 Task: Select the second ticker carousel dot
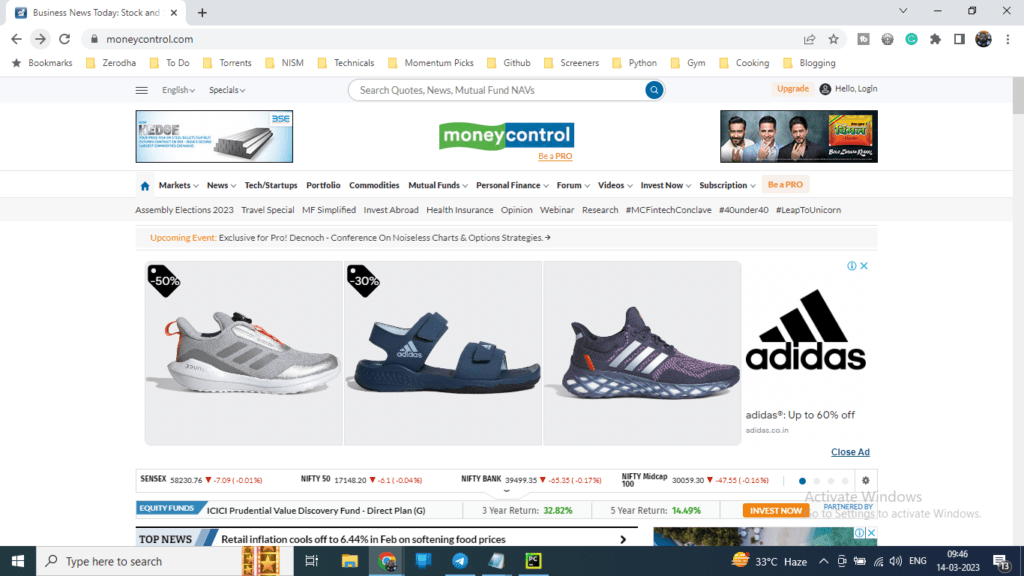point(816,481)
